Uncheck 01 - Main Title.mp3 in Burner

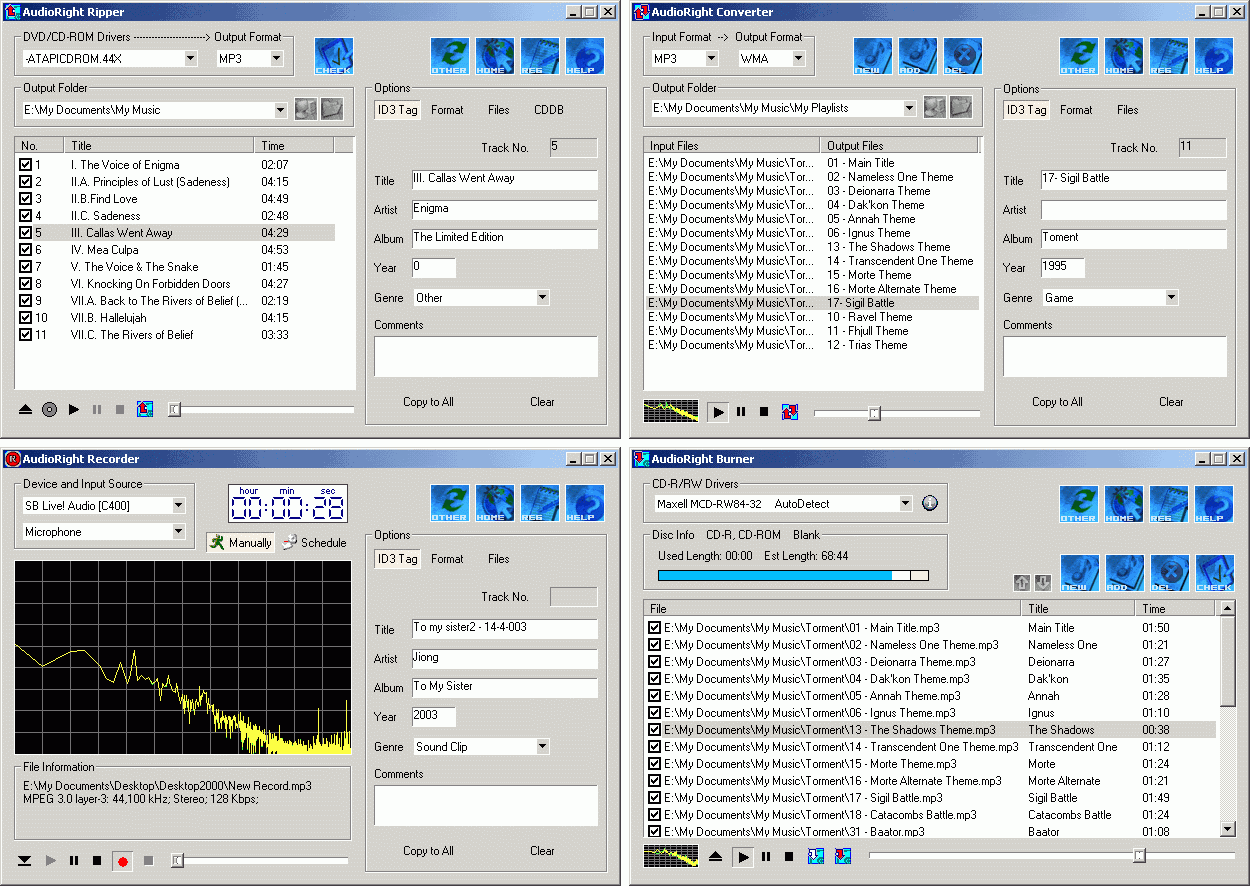pos(655,628)
